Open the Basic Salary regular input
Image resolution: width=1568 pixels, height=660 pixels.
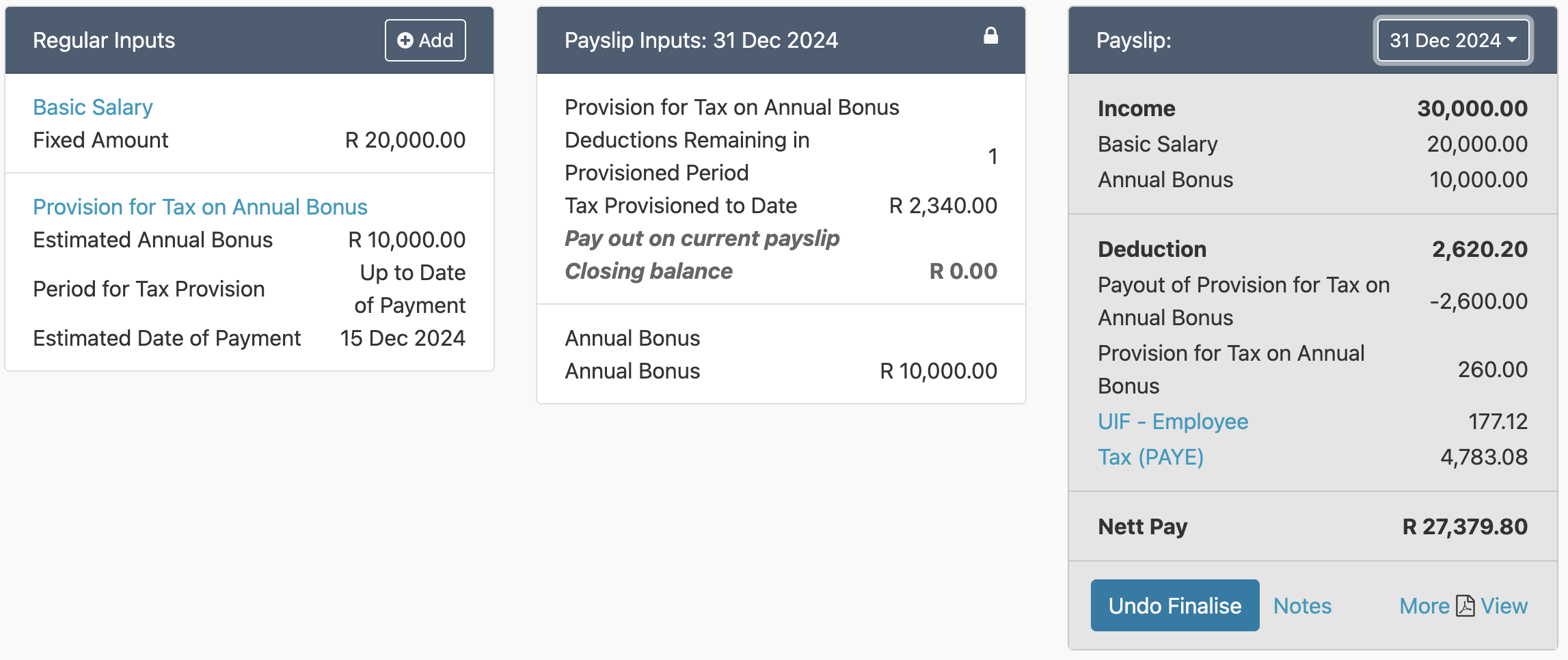coord(93,107)
